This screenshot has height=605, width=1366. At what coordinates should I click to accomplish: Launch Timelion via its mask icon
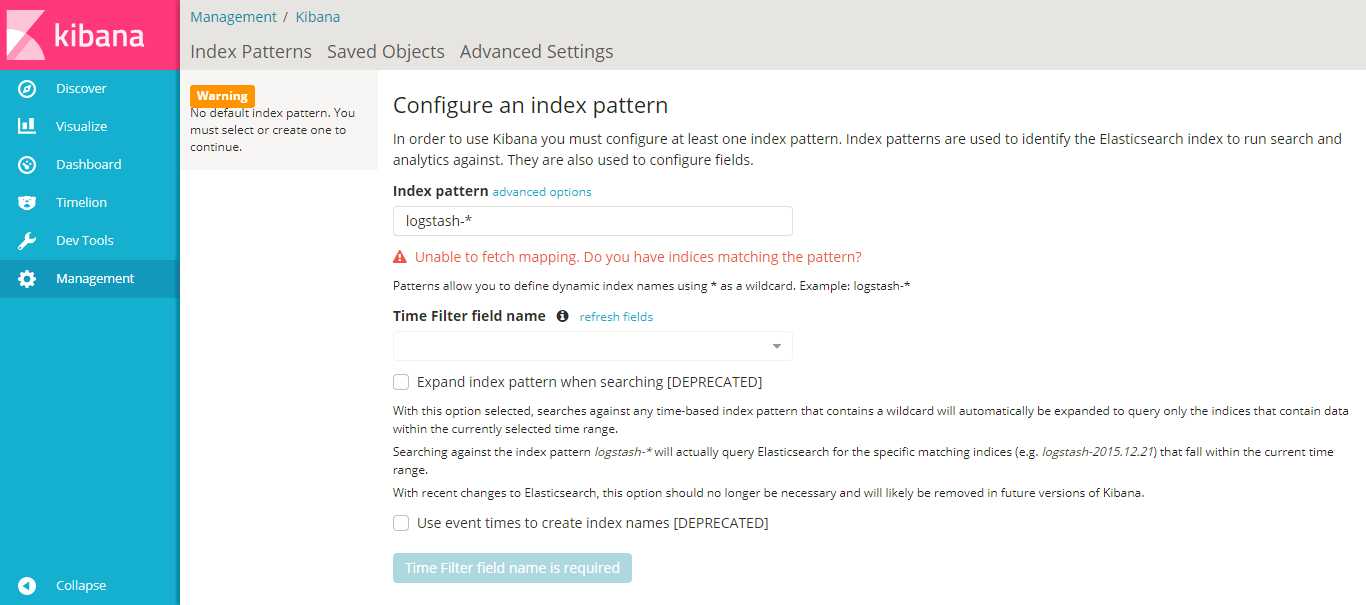click(27, 203)
